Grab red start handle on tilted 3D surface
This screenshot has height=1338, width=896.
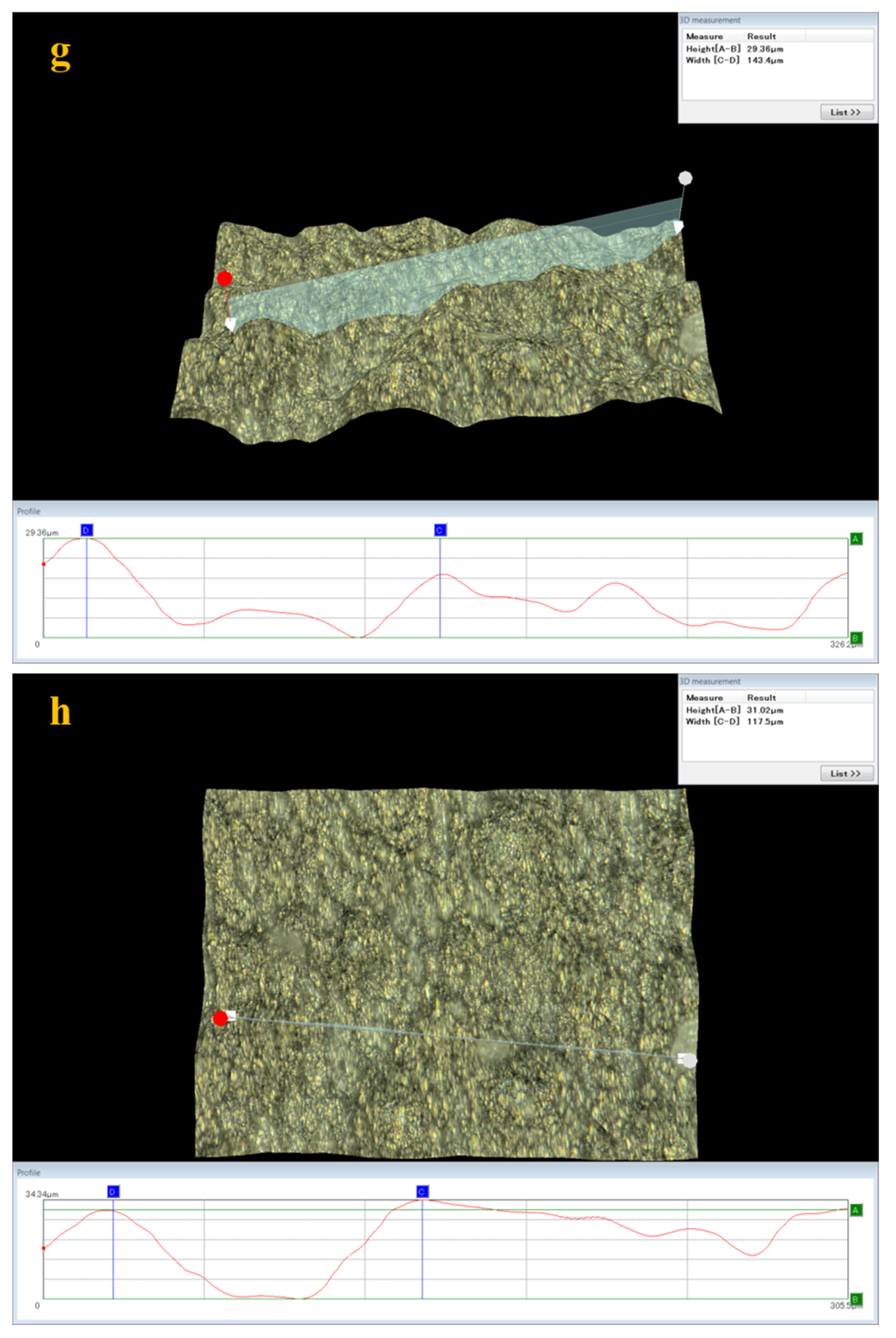[x=225, y=279]
